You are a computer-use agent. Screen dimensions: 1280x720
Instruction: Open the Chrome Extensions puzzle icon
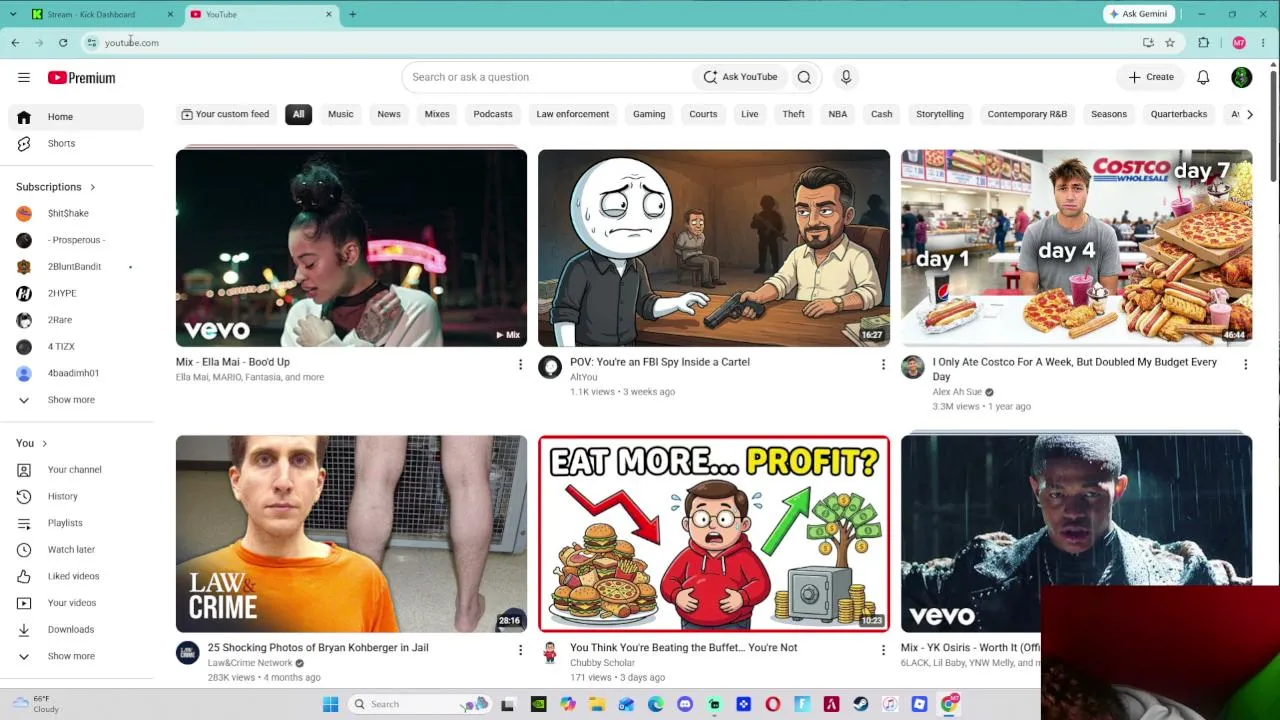click(1203, 42)
